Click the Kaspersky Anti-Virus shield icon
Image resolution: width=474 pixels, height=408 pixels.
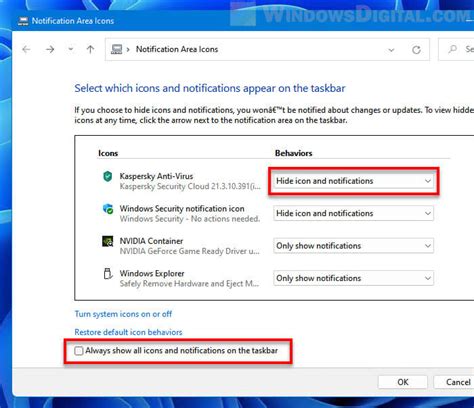(107, 176)
